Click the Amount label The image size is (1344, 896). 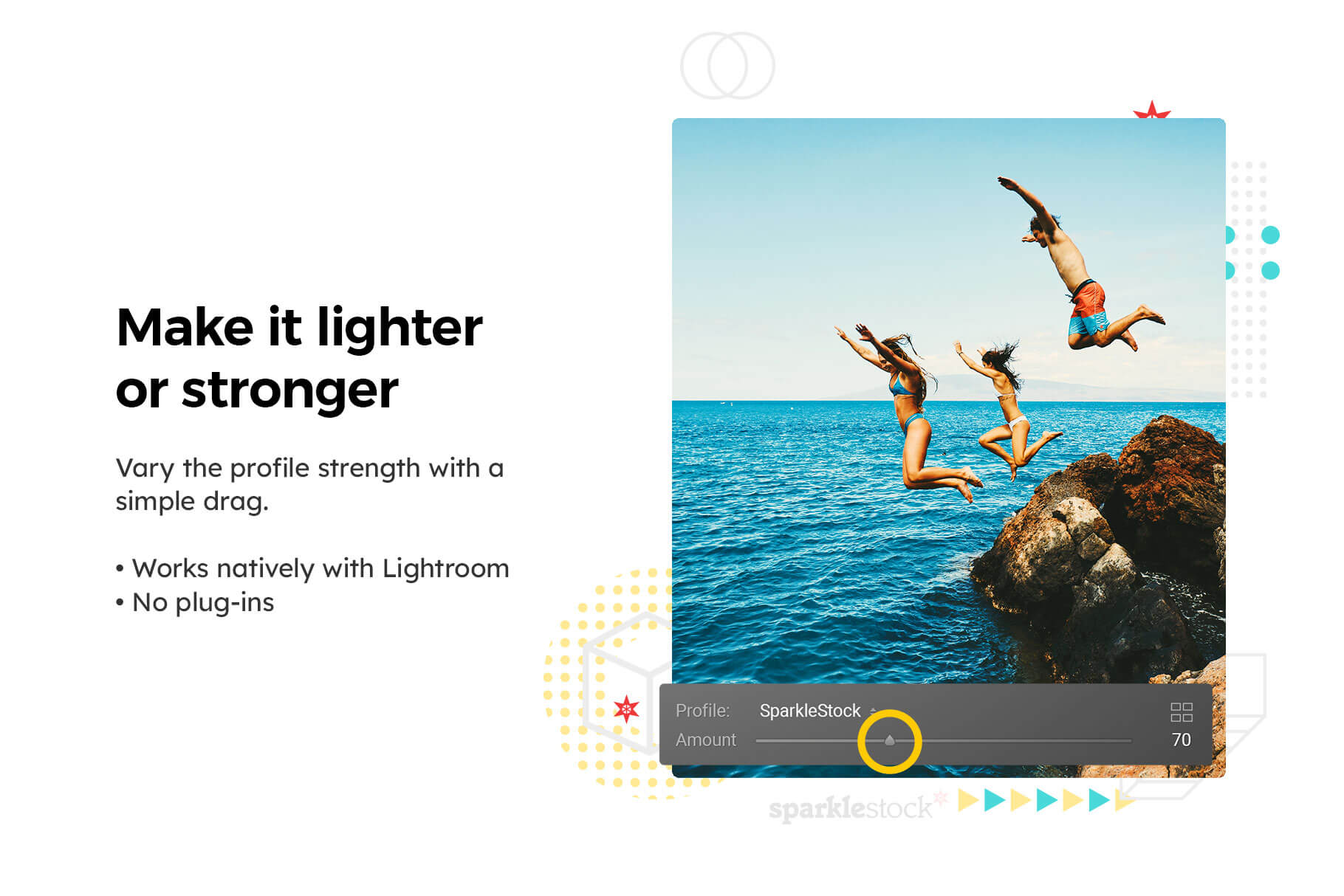point(706,740)
